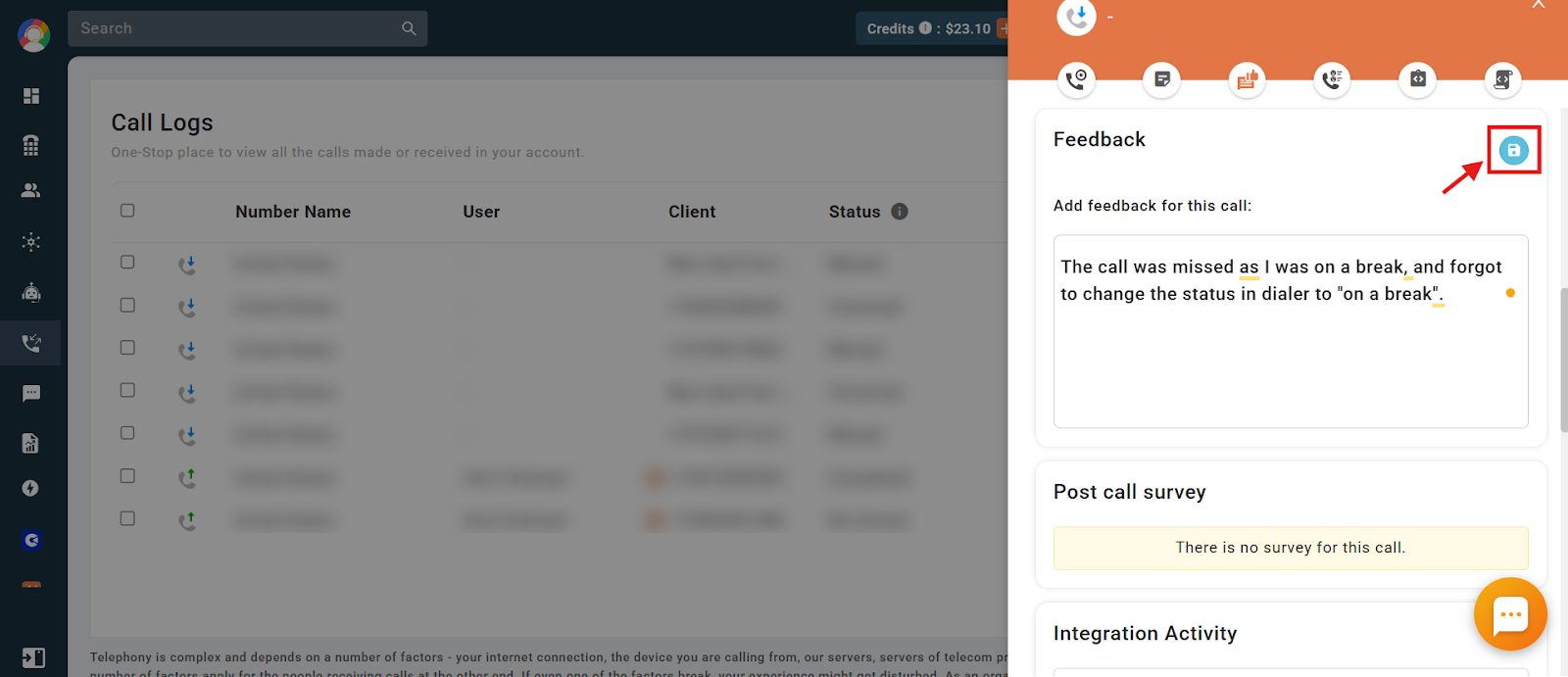1568x677 pixels.
Task: Open the blue C app icon in the sidebar
Action: point(31,540)
